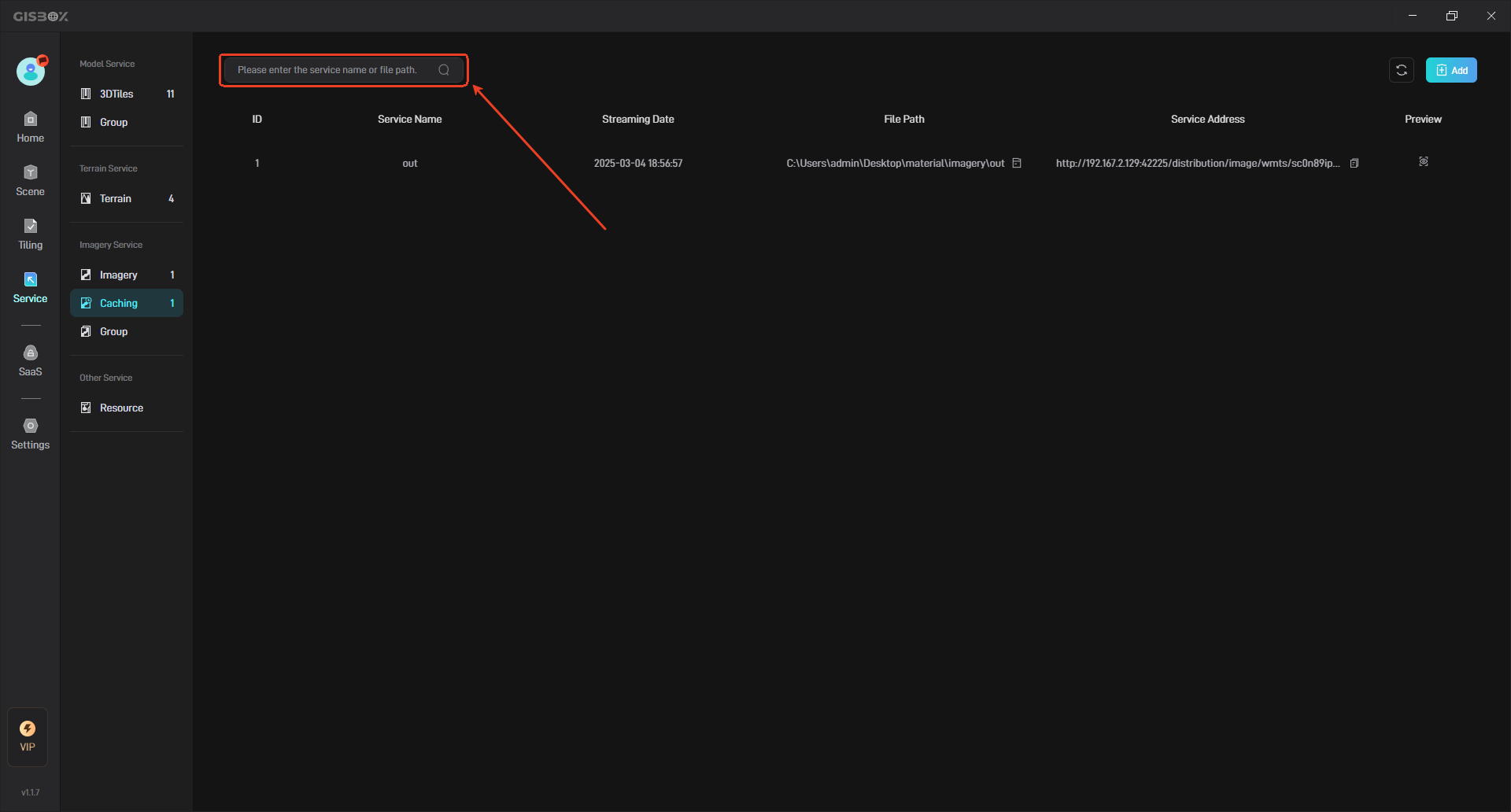Click the Terrain Service heading
1511x812 pixels.
point(108,168)
